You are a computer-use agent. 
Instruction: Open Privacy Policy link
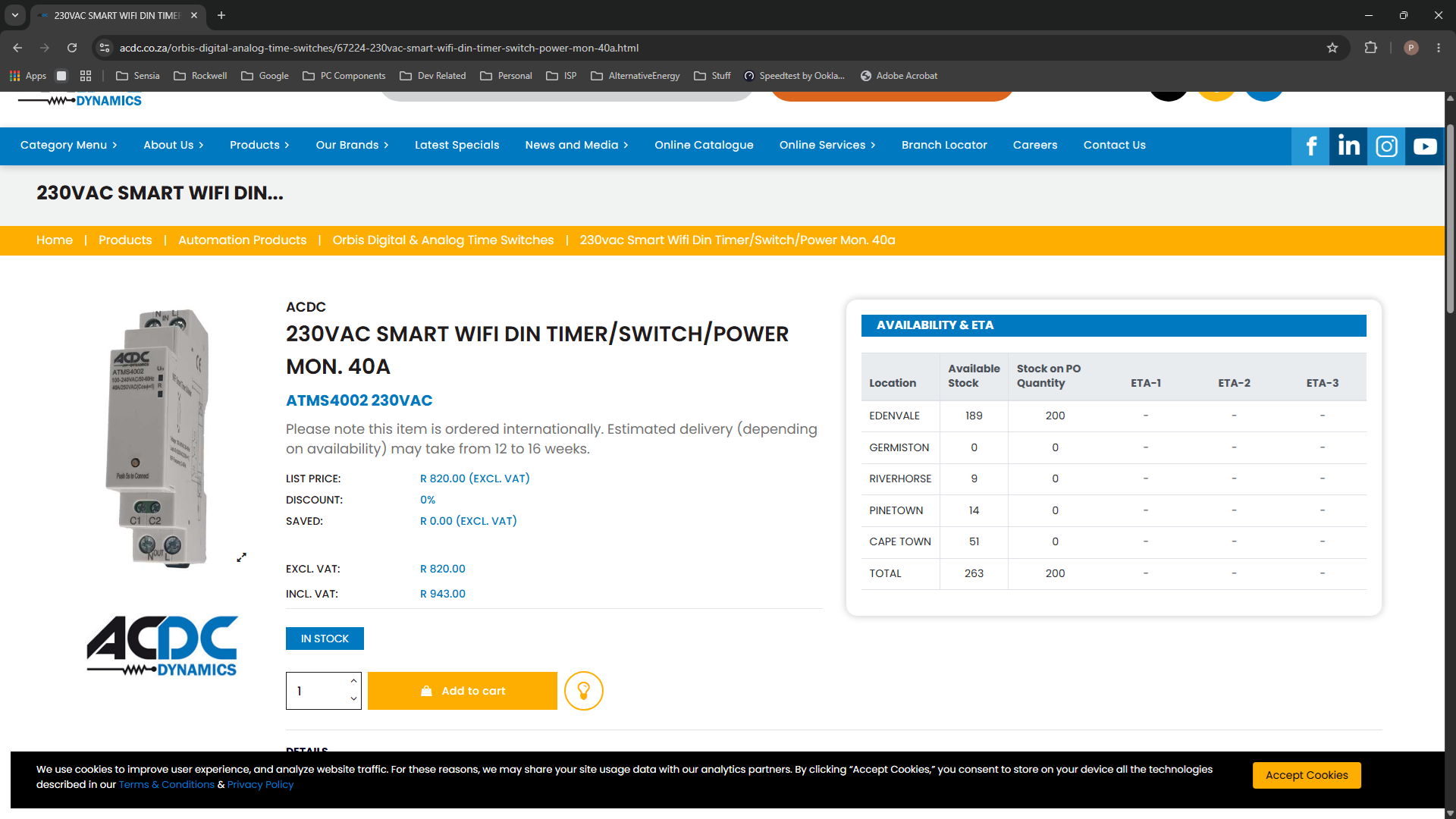(x=260, y=785)
